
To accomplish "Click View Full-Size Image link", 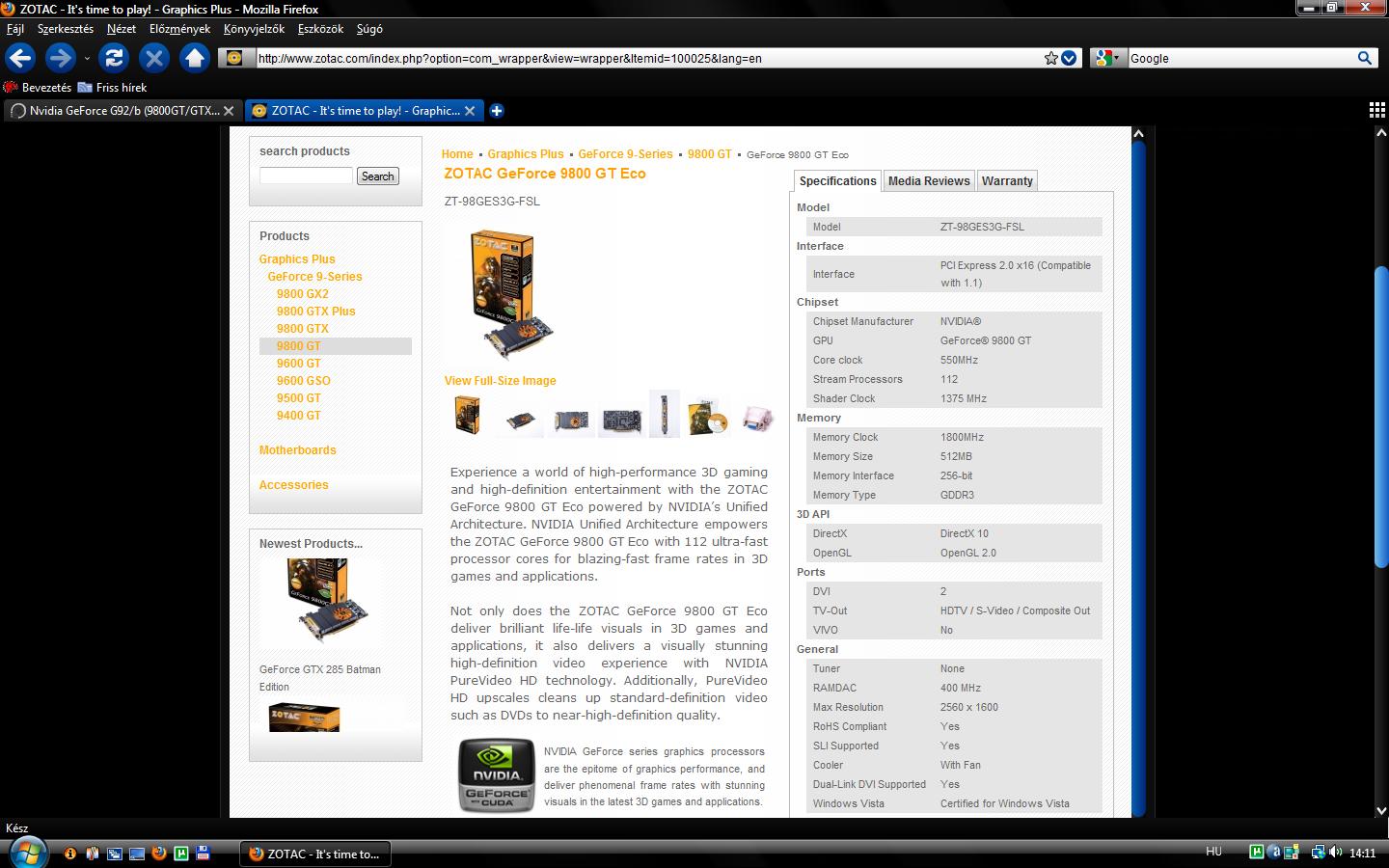I will coord(501,381).
